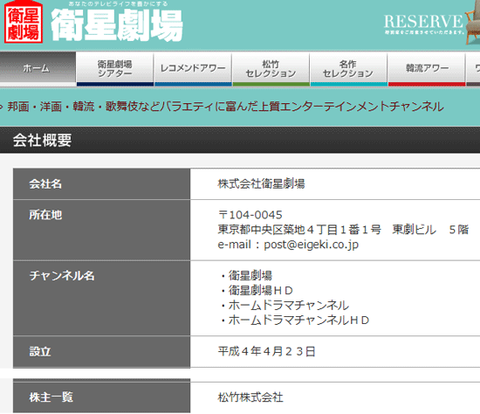Click the shareholder 松竹株式会社
480x414 pixels.
click(x=250, y=397)
